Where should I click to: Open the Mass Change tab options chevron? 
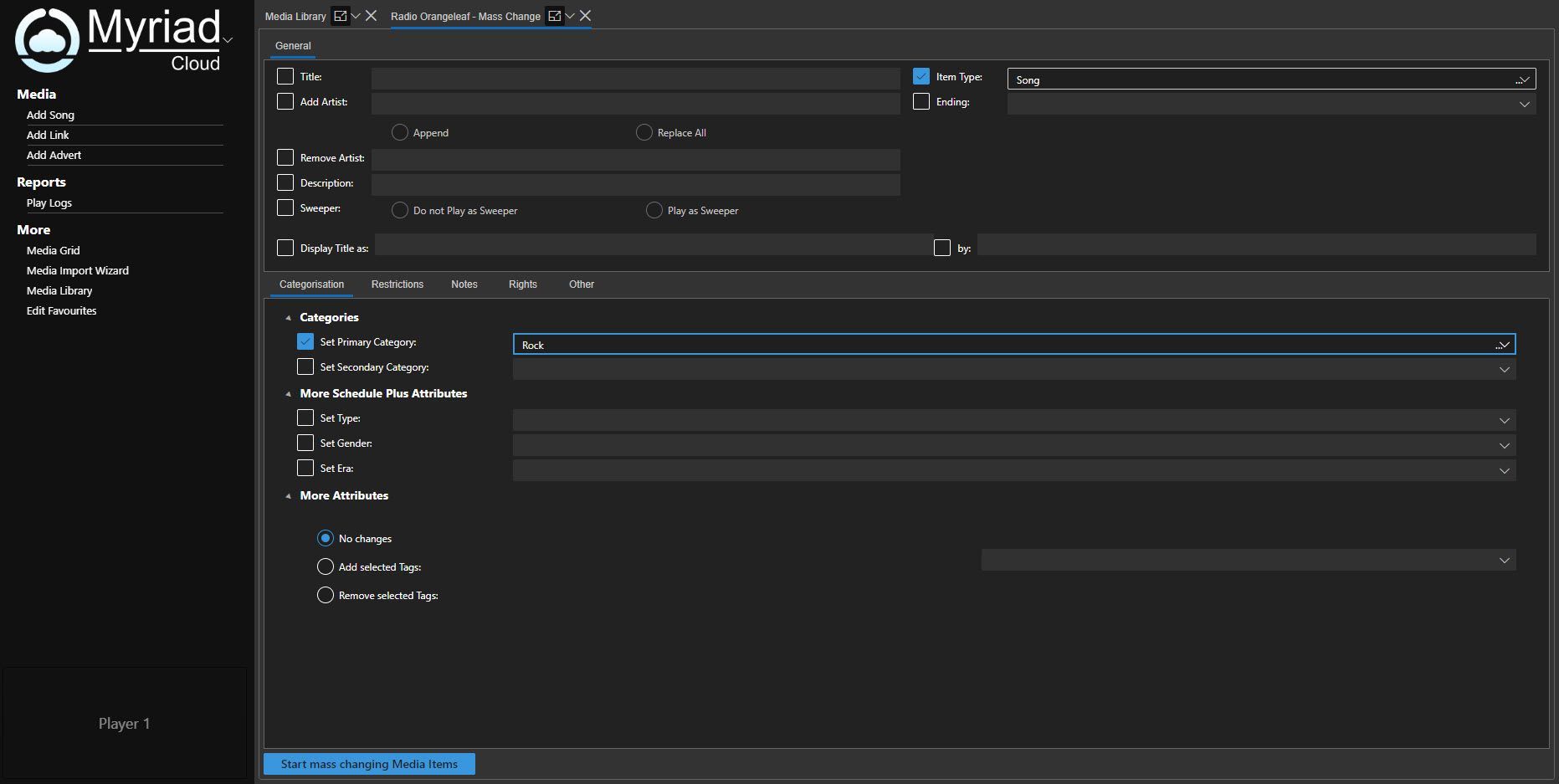[x=570, y=16]
